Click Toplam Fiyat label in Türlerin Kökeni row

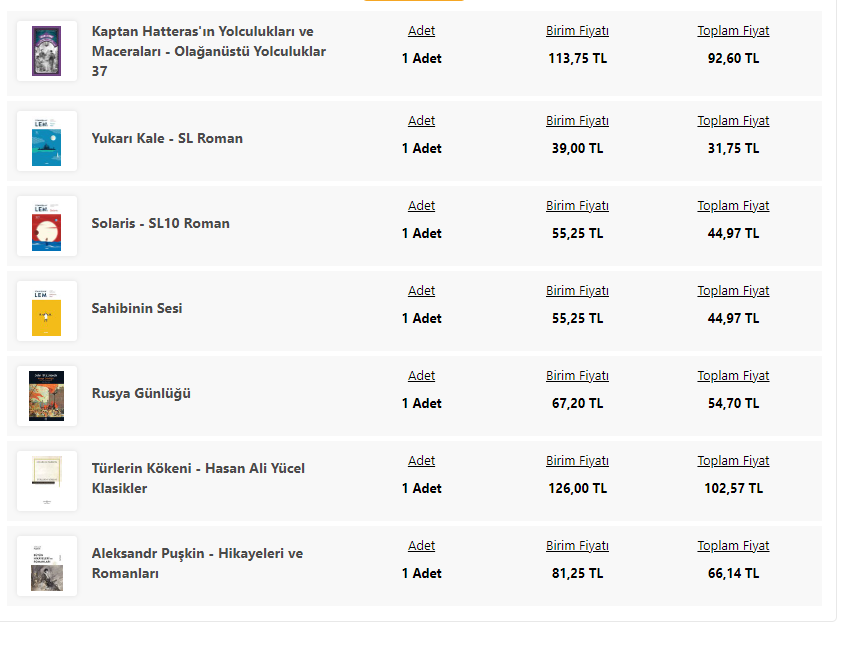tap(733, 461)
